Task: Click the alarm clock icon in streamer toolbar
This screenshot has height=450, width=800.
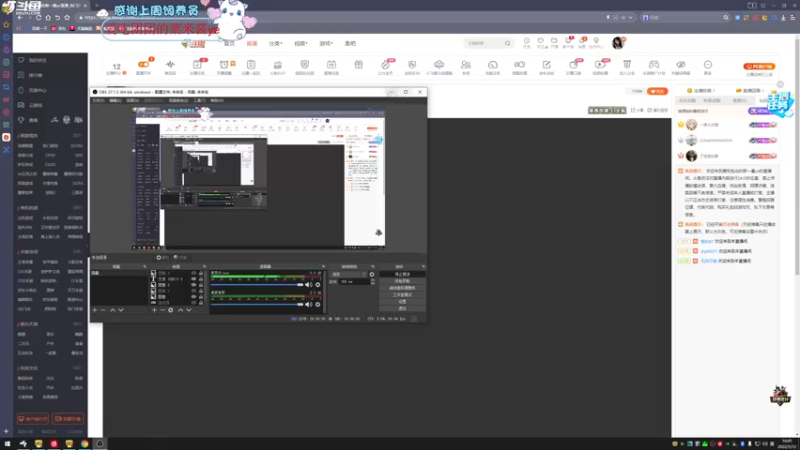Action: [224, 65]
